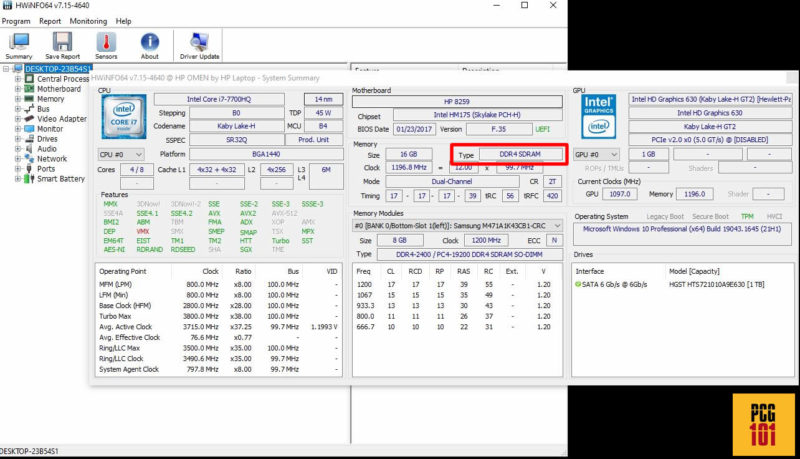Open the Help menu
800x459 pixels.
click(x=123, y=21)
